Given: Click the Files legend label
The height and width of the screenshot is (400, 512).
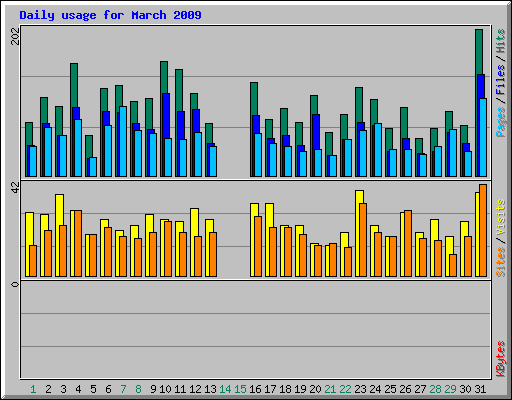Looking at the screenshot, I should 500,79.
